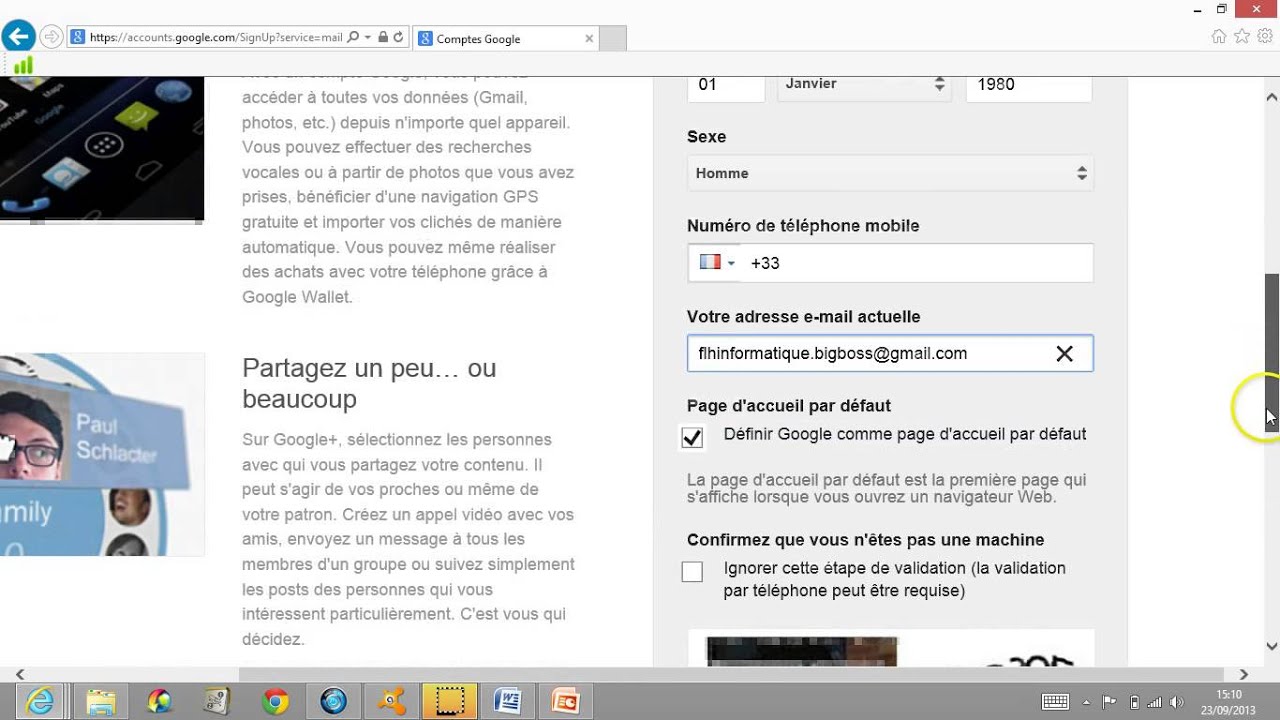Open the Sexe dropdown showing Homme

pos(890,173)
